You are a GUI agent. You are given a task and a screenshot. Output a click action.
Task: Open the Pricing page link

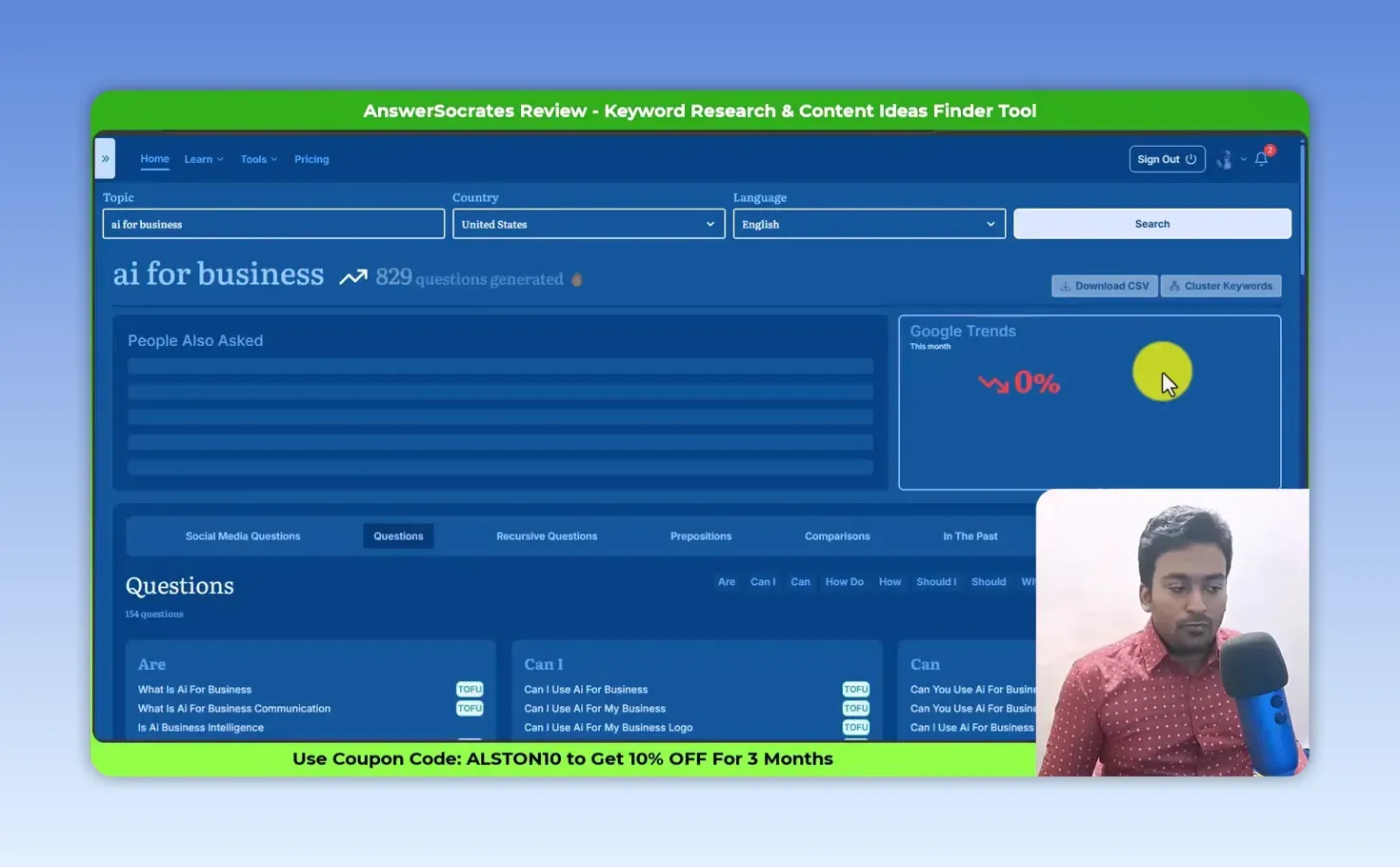coord(311,159)
